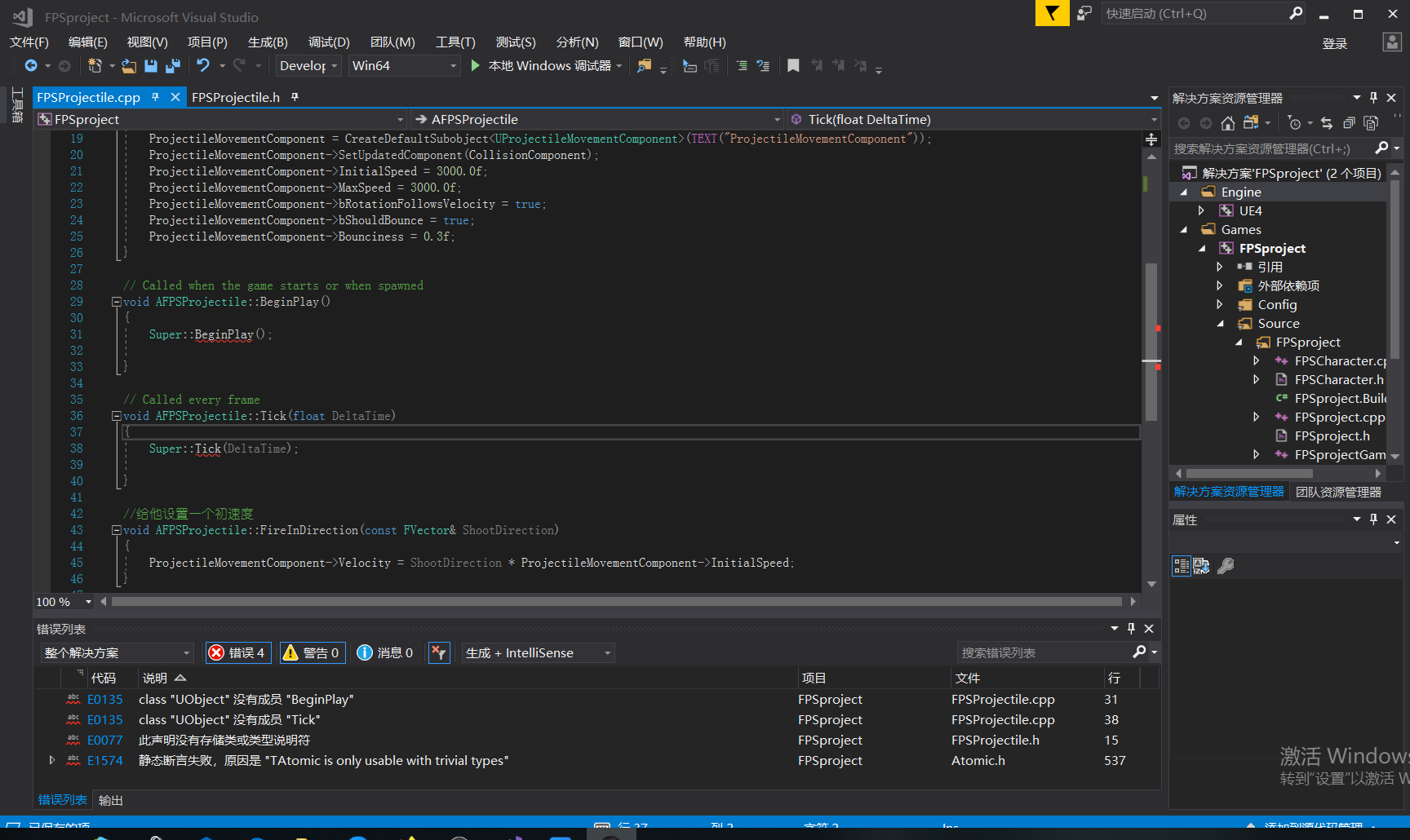Image resolution: width=1410 pixels, height=840 pixels.
Task: Pin the 错误列表 error list panel
Action: [1131, 629]
